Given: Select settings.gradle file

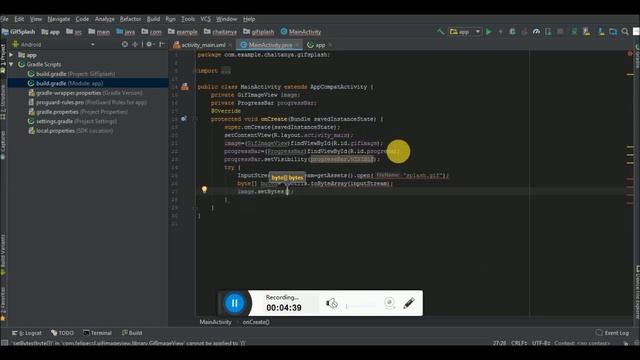Looking at the screenshot, I should tap(72, 121).
